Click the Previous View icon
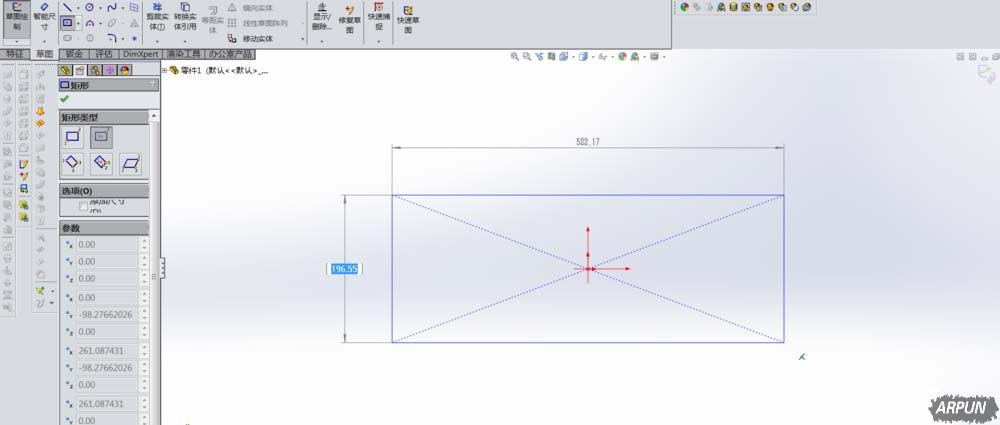Image resolution: width=1000 pixels, height=425 pixels. point(540,57)
